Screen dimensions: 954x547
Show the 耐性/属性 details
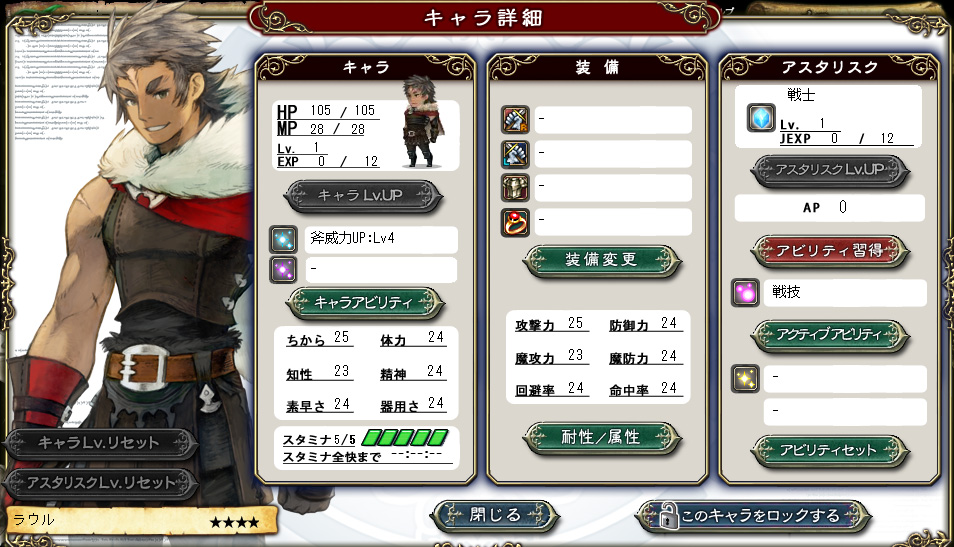pyautogui.click(x=602, y=437)
